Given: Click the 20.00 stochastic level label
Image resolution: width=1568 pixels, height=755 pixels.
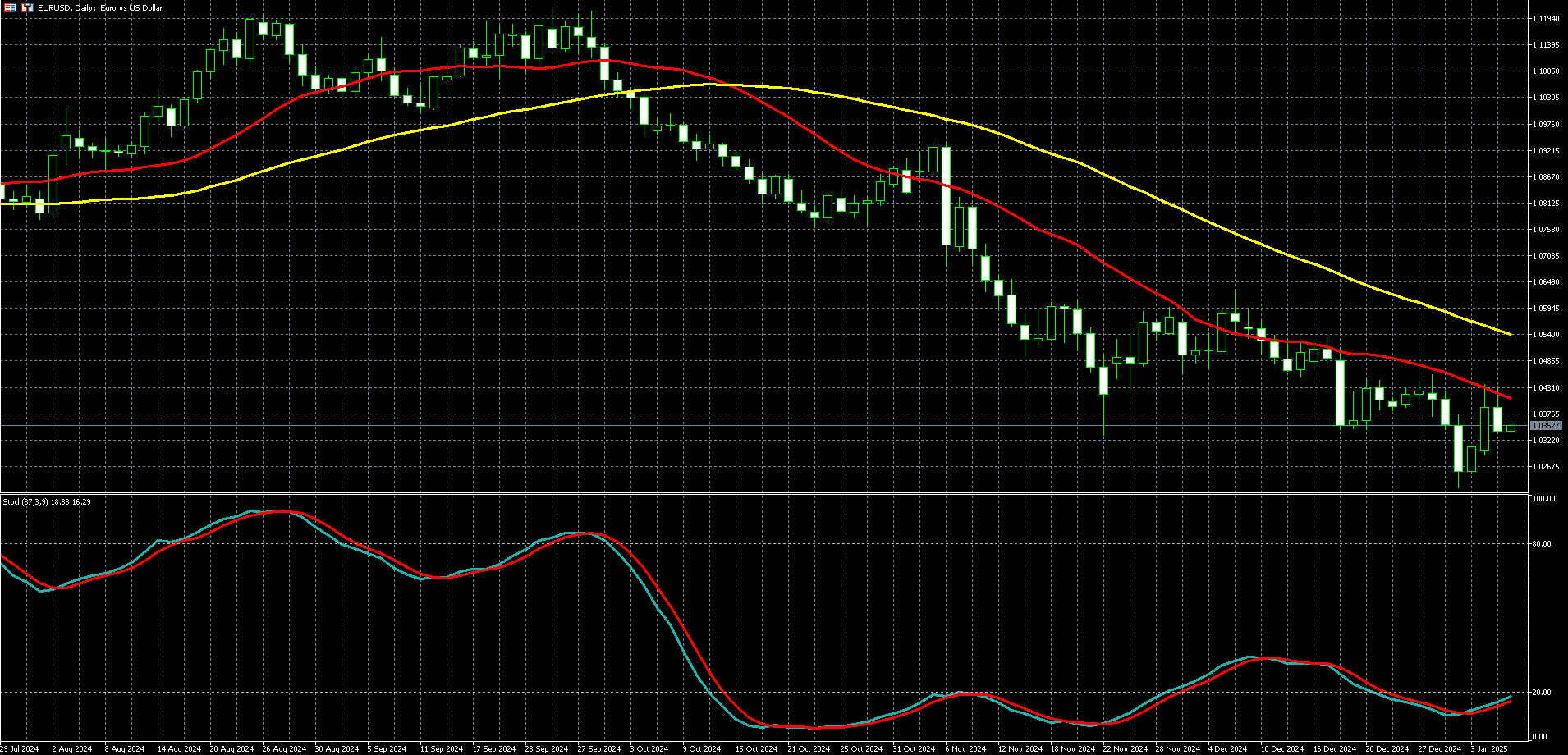Looking at the screenshot, I should (x=1542, y=693).
